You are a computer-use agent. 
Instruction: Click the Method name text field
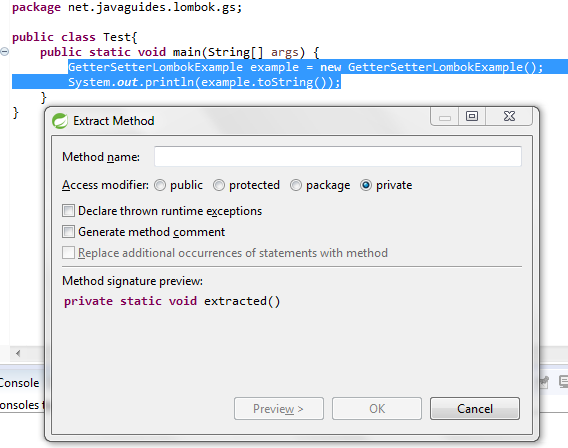[x=338, y=156]
